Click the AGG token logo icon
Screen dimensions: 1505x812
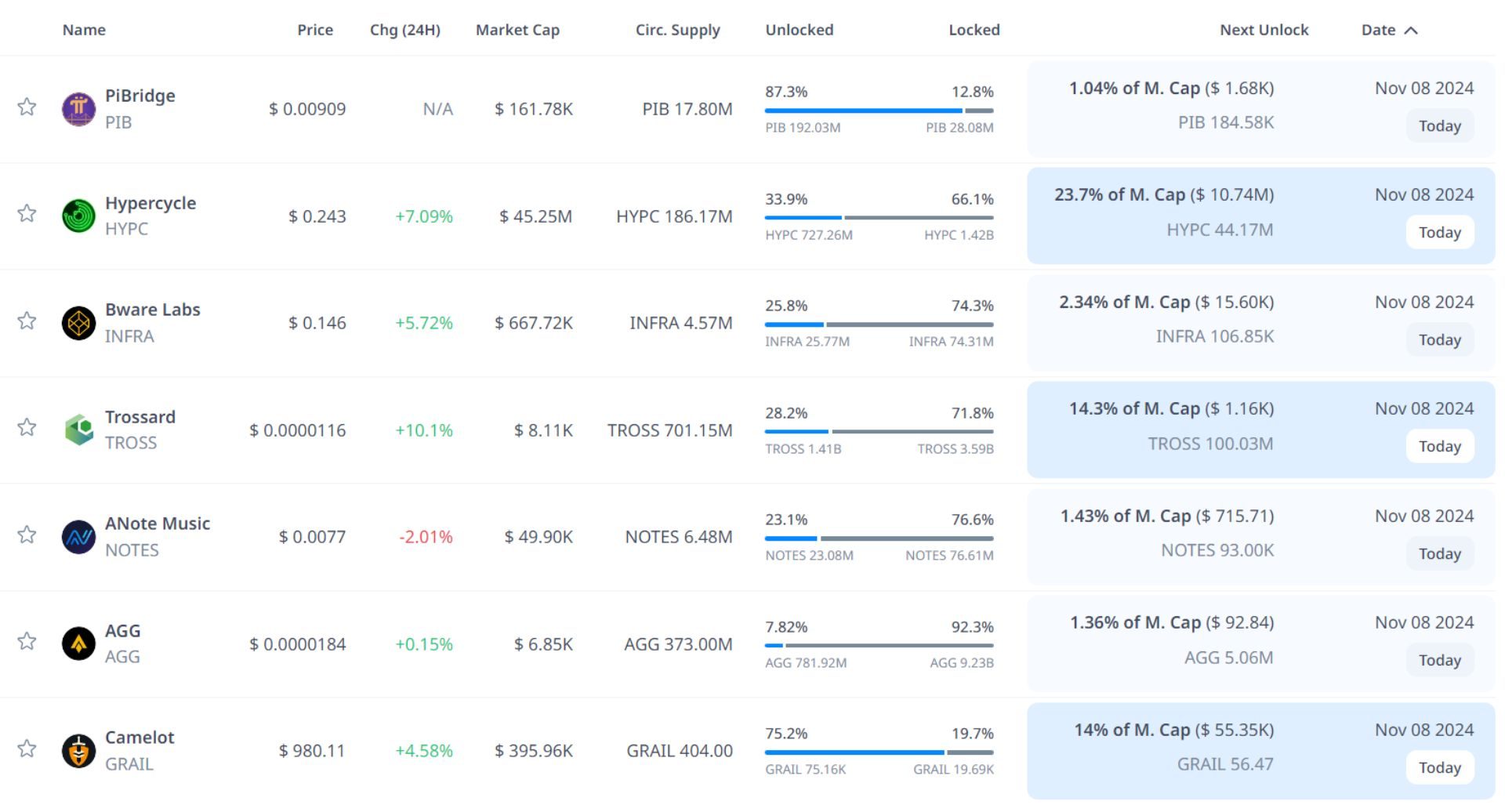[78, 643]
